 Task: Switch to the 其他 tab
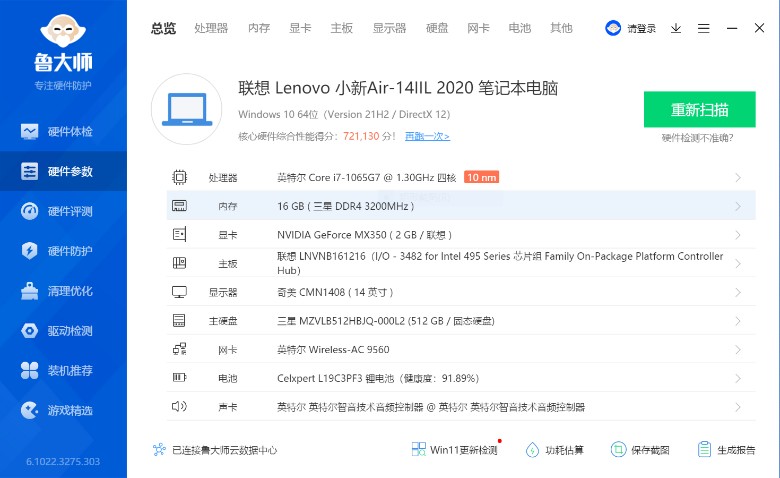point(561,28)
